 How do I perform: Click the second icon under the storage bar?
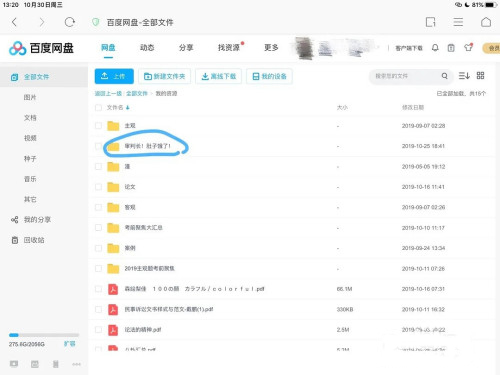coord(35,364)
